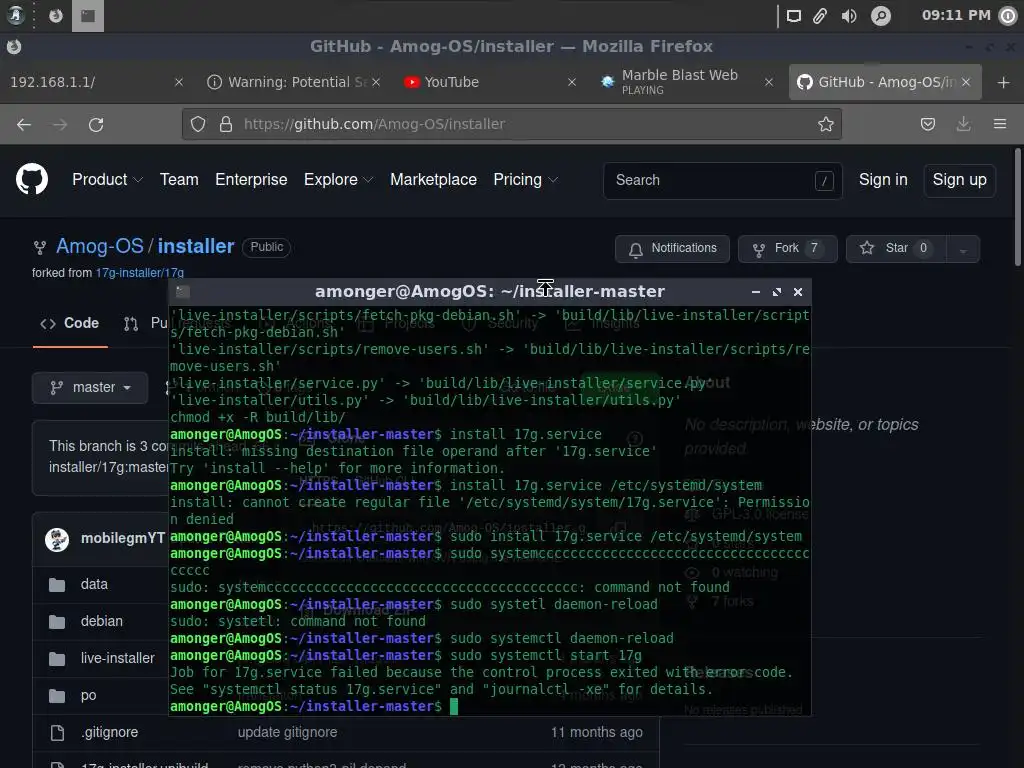Open the debian folder
The width and height of the screenshot is (1024, 768).
click(x=102, y=622)
